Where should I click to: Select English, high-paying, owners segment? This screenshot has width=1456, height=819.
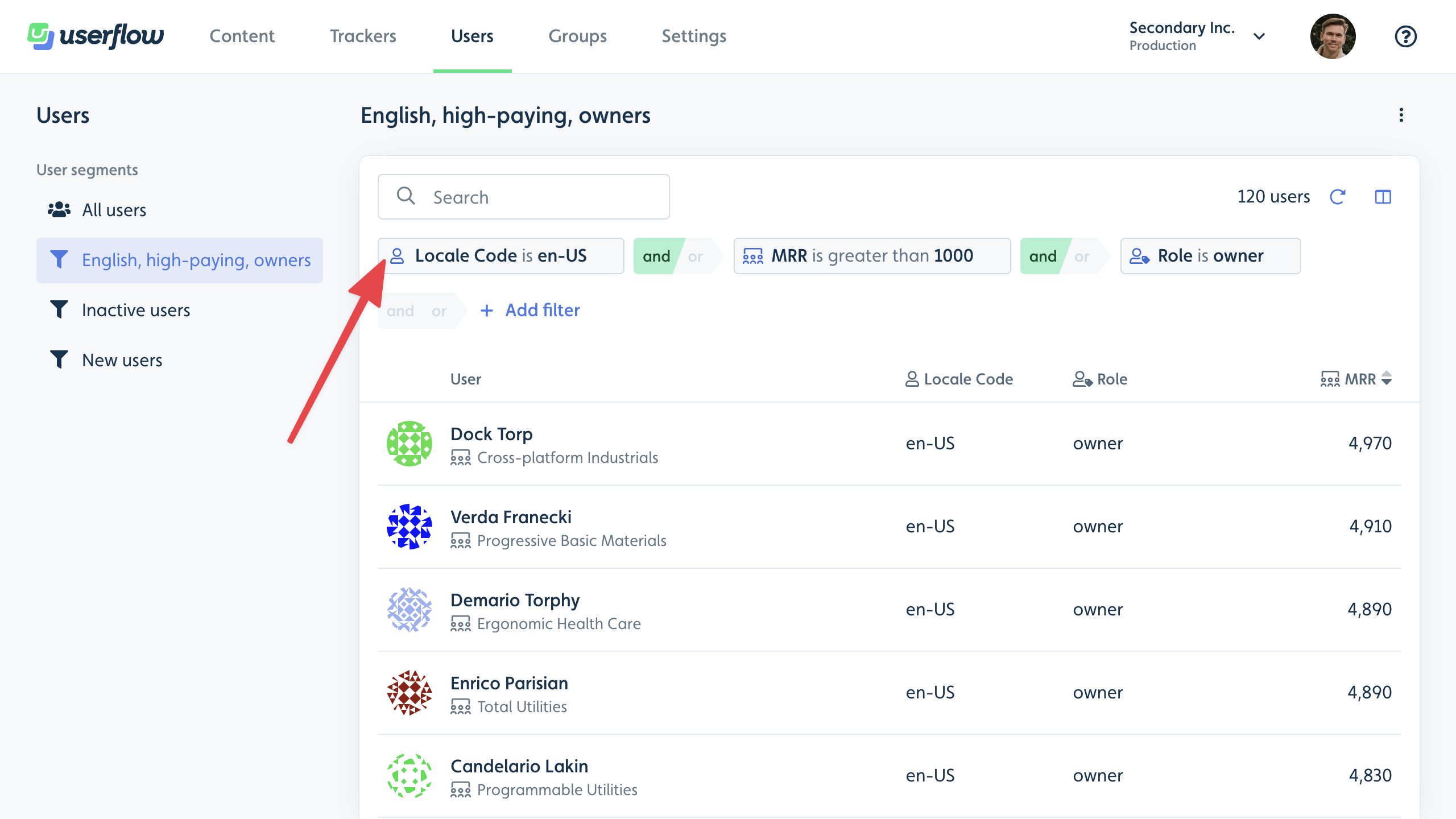[180, 260]
